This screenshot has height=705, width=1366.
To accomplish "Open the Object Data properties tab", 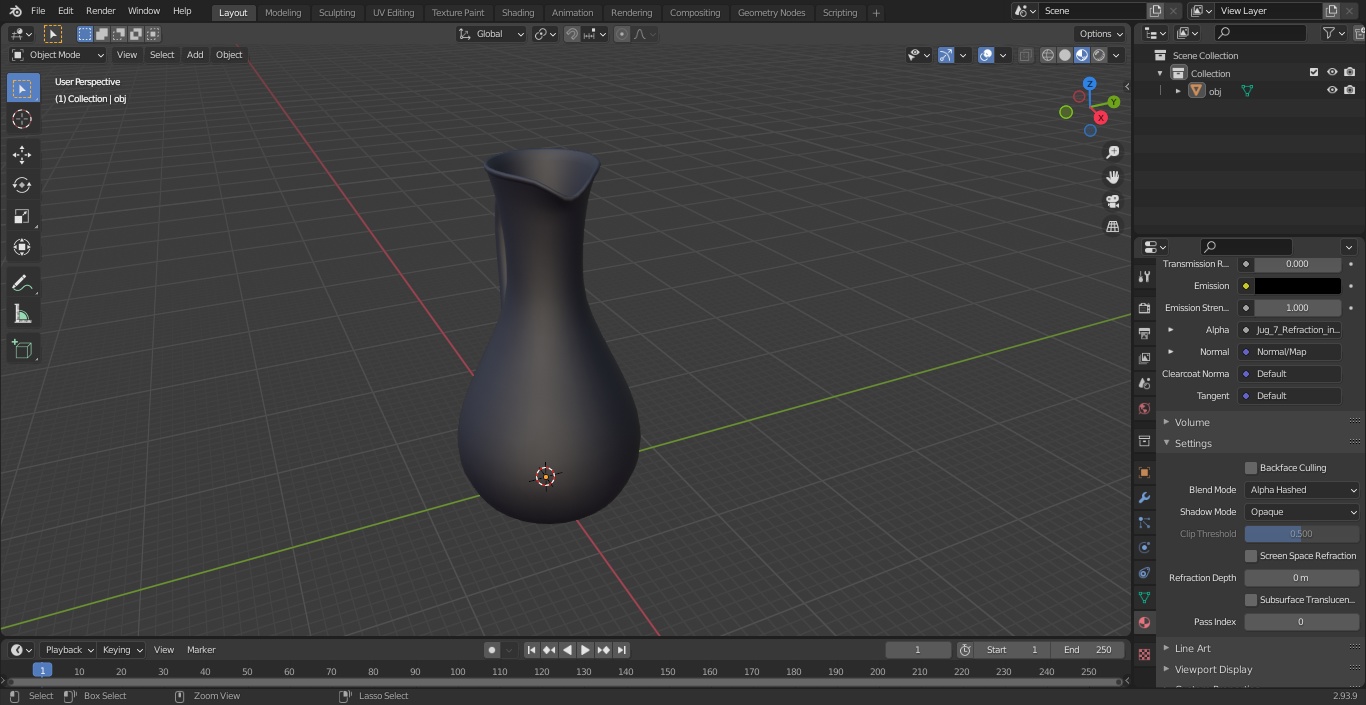I will (x=1145, y=597).
